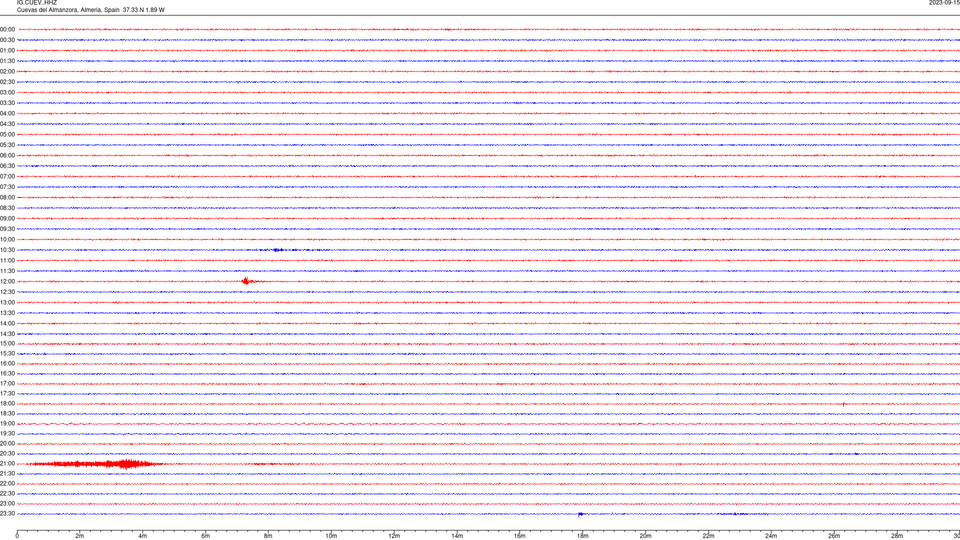Click the 14m mark on the minute axis
The width and height of the screenshot is (960, 540).
tap(457, 536)
